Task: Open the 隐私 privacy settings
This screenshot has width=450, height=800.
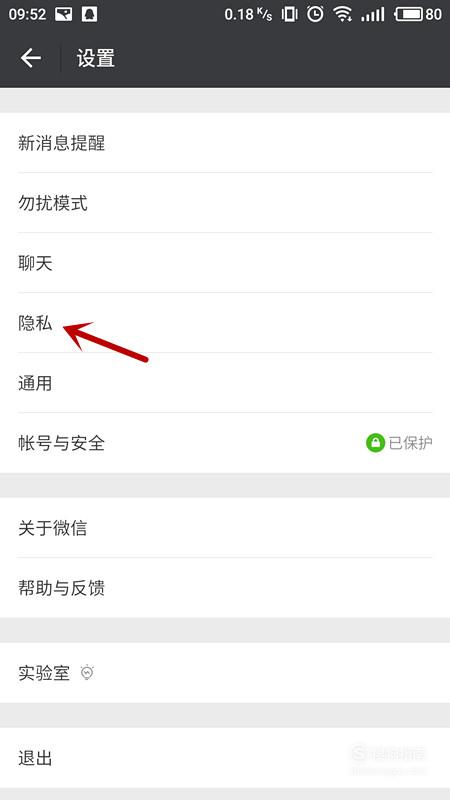Action: pyautogui.click(x=225, y=323)
